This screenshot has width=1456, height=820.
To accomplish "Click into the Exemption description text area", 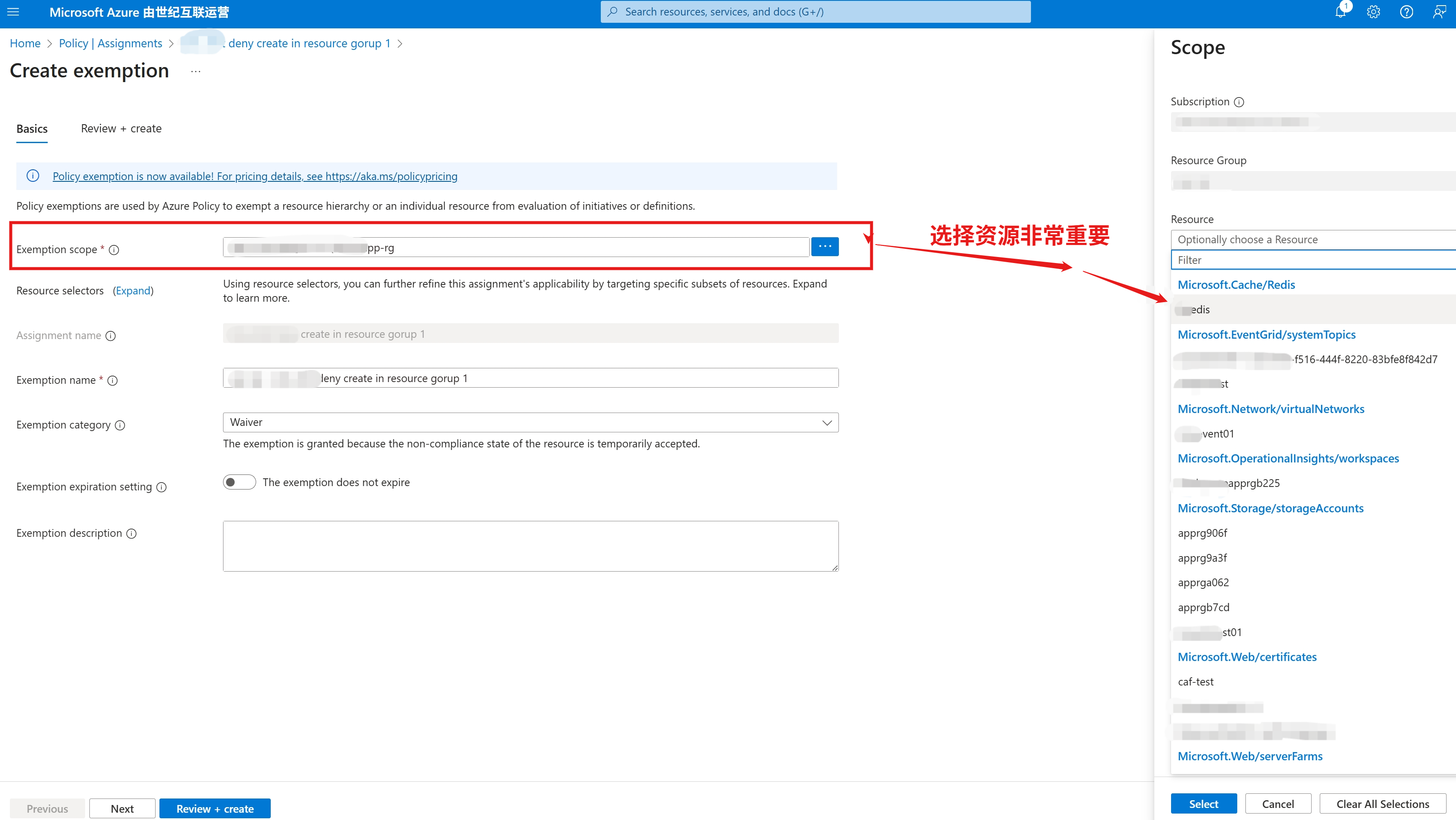I will pyautogui.click(x=530, y=546).
